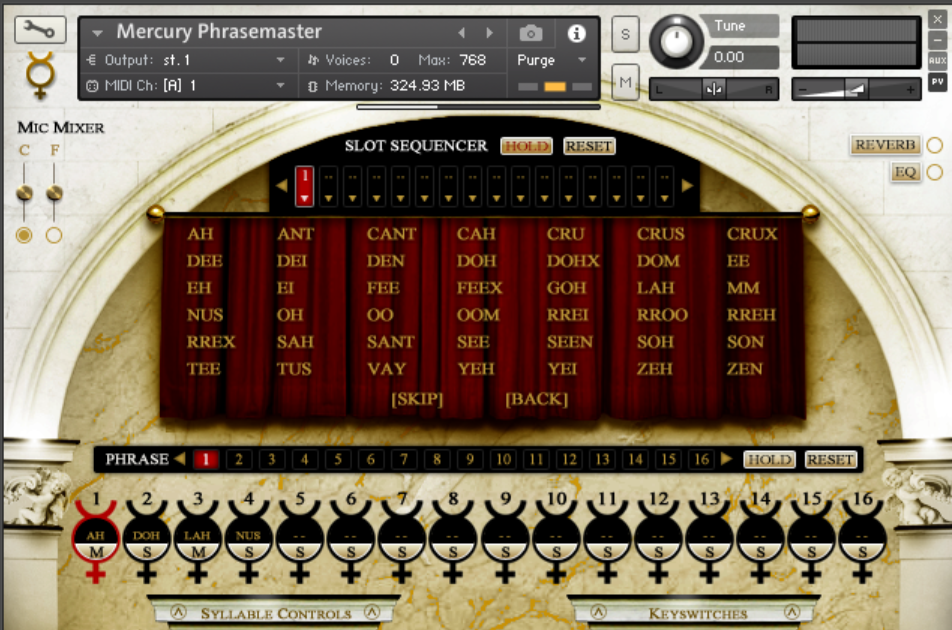Open the last sequencer slot dropdown
This screenshot has height=630, width=952.
click(664, 198)
